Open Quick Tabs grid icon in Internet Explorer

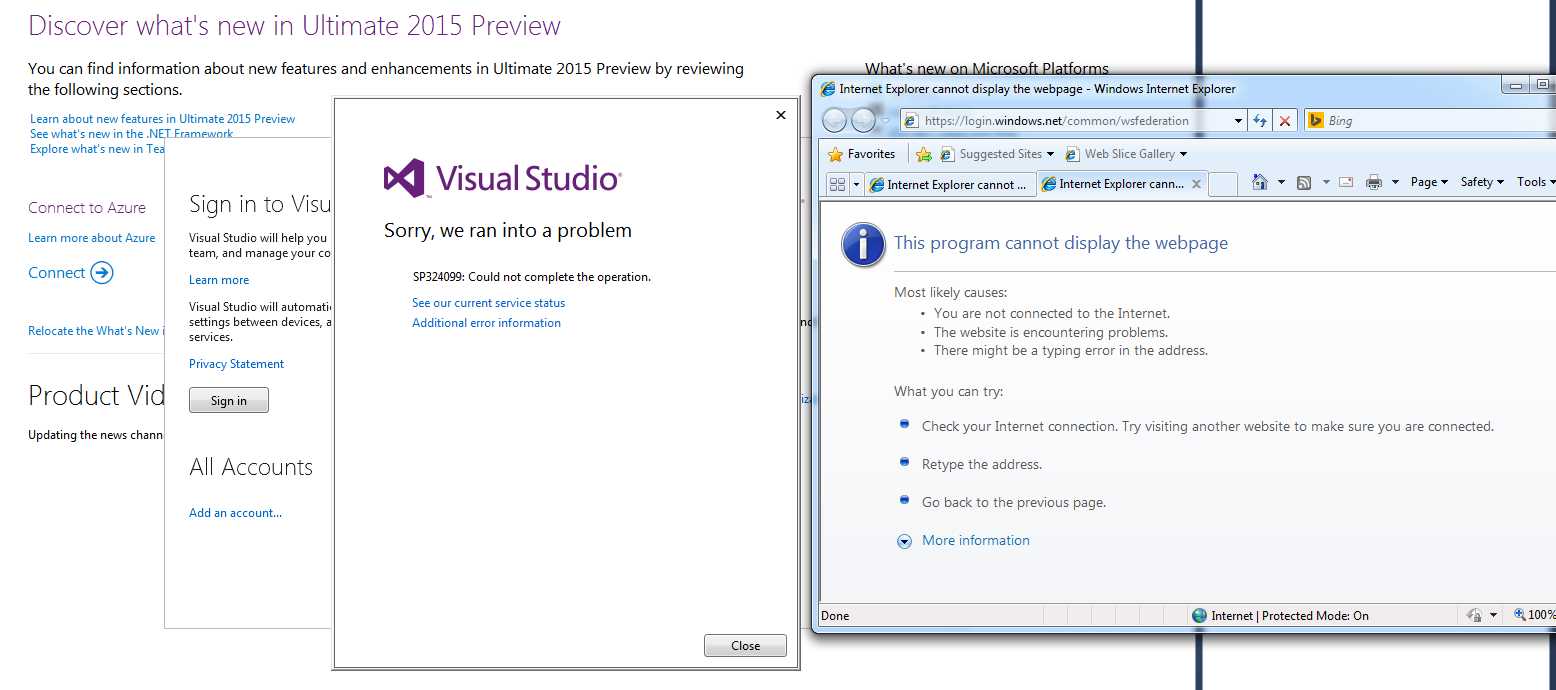[x=838, y=184]
